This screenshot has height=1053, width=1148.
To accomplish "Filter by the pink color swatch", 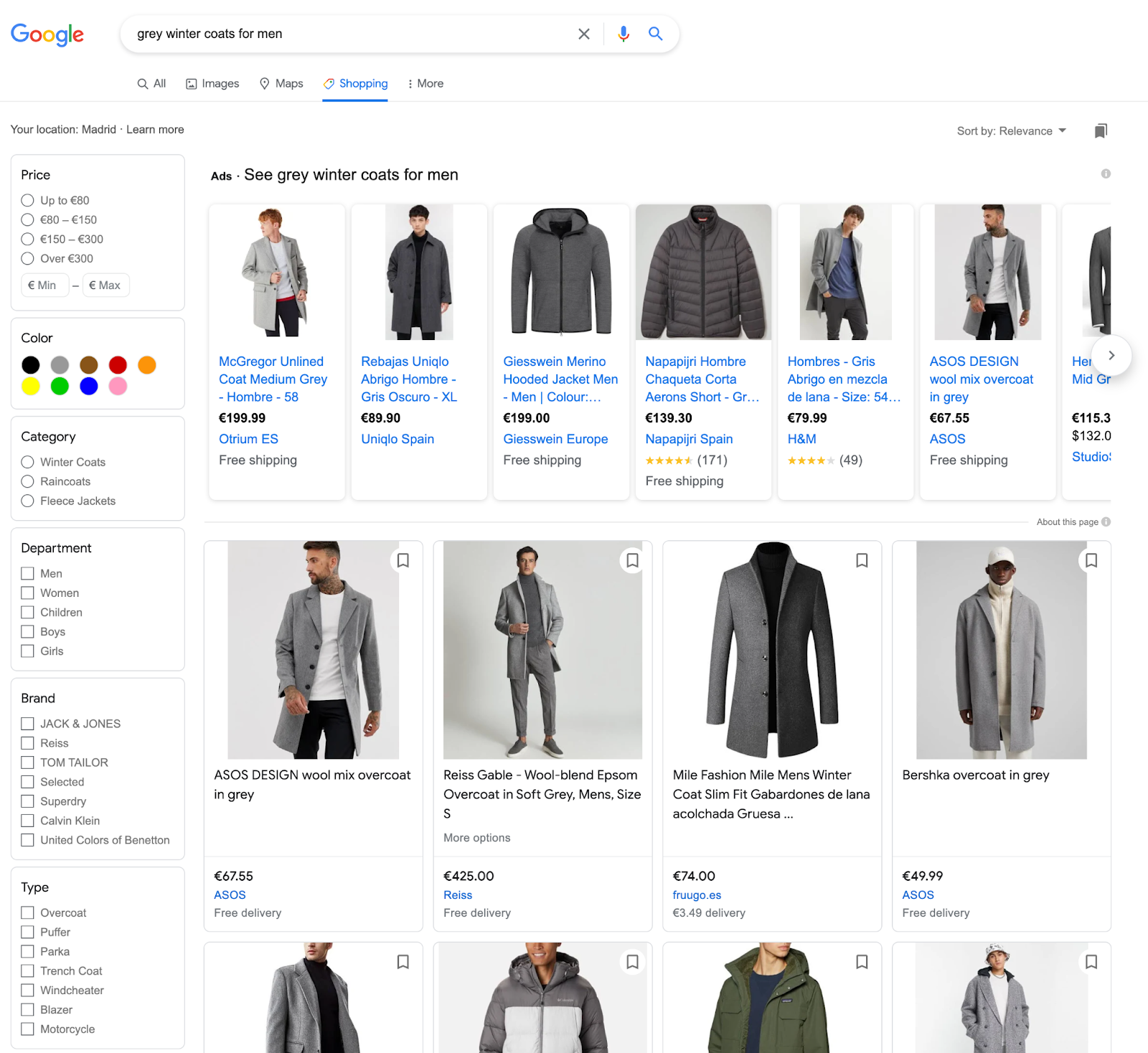I will click(118, 387).
